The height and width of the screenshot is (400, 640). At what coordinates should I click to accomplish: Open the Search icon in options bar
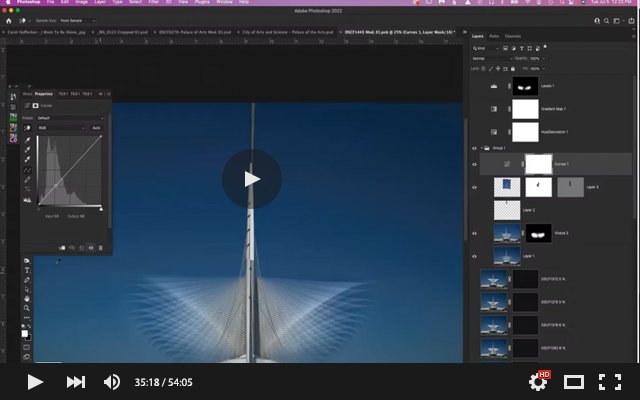tap(607, 21)
